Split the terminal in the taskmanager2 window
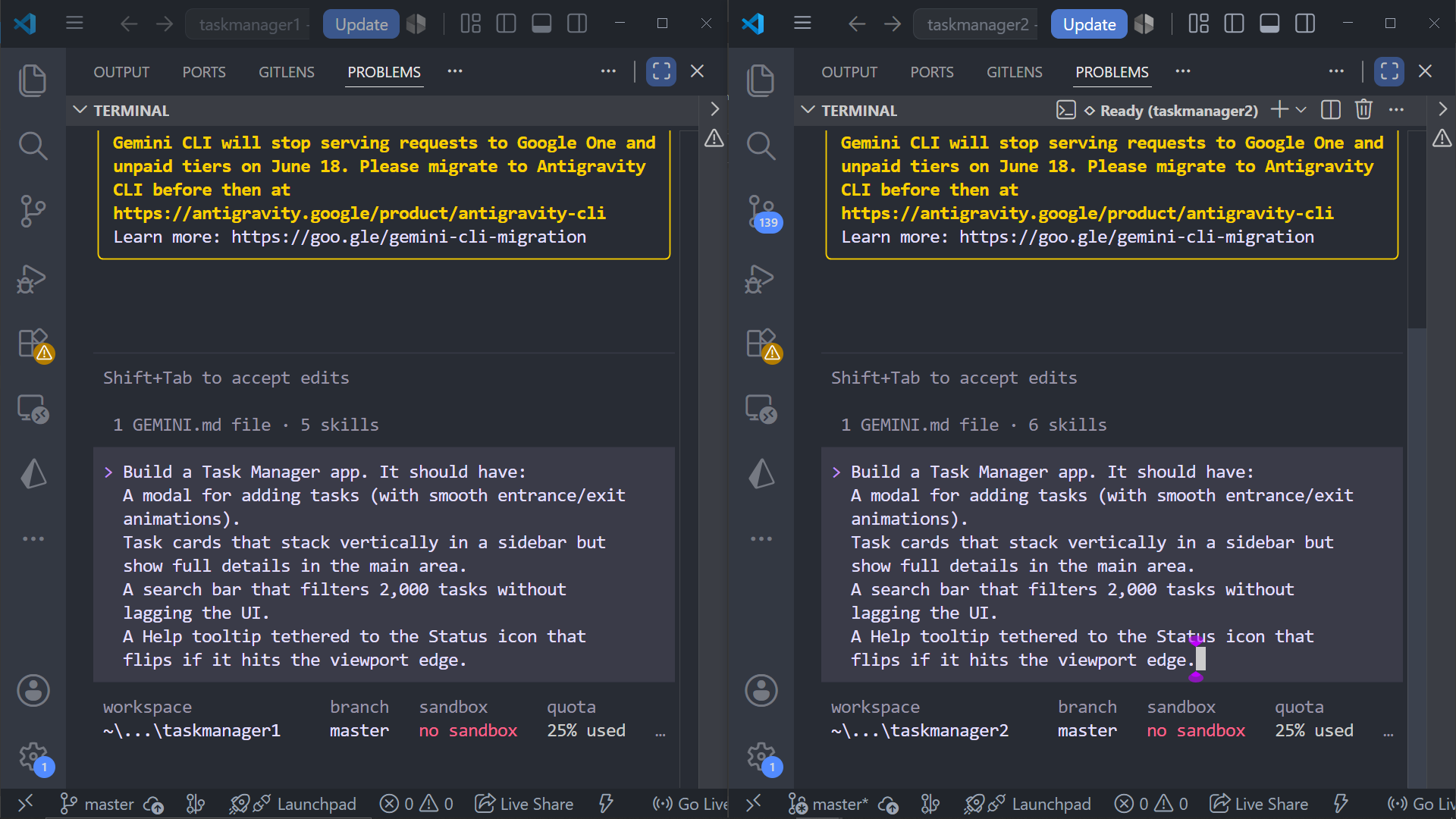Image resolution: width=1456 pixels, height=819 pixels. (1331, 110)
